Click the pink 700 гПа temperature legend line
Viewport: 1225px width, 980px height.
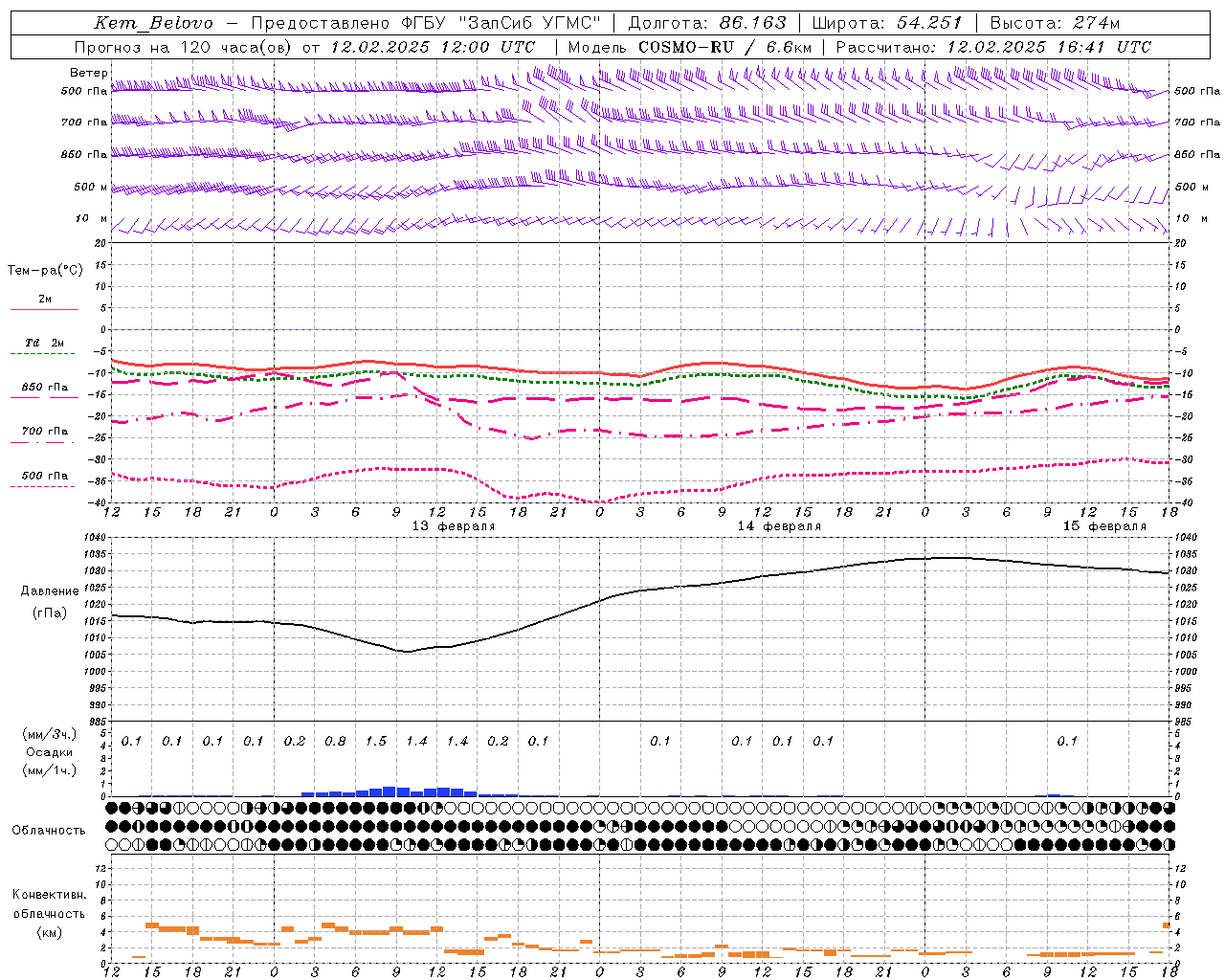[42, 443]
